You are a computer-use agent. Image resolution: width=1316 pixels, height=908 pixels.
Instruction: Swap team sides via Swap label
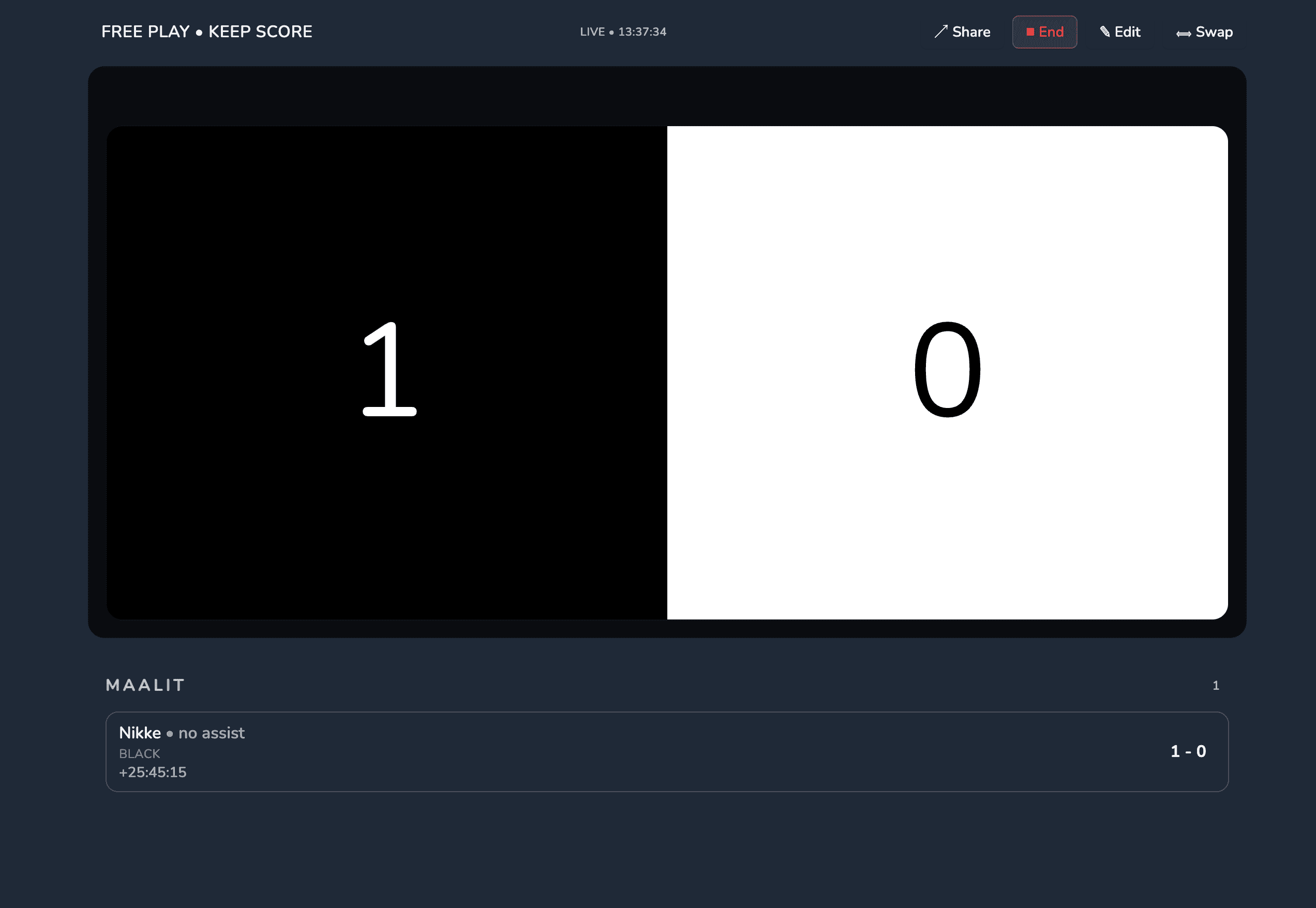[1214, 32]
